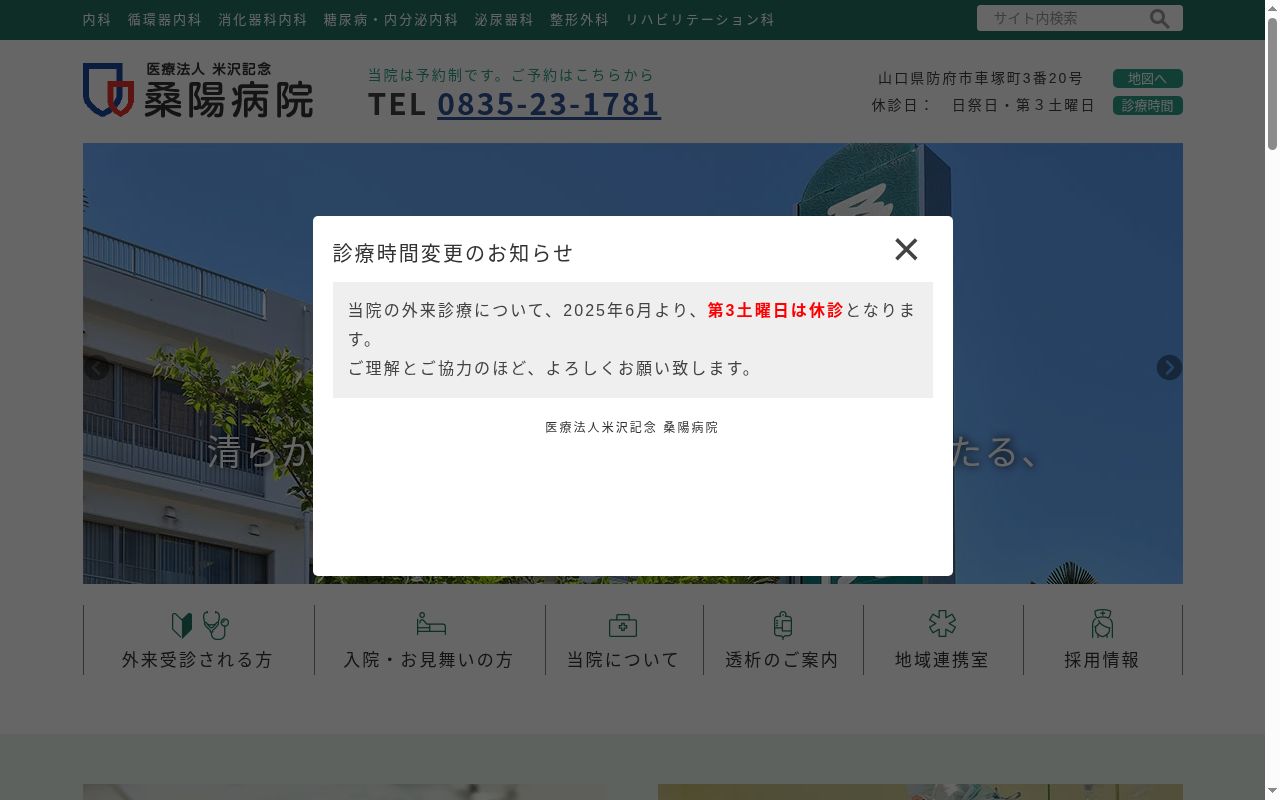Open the 消化器科内科 department link
Viewport: 1280px width, 800px height.
pos(263,19)
